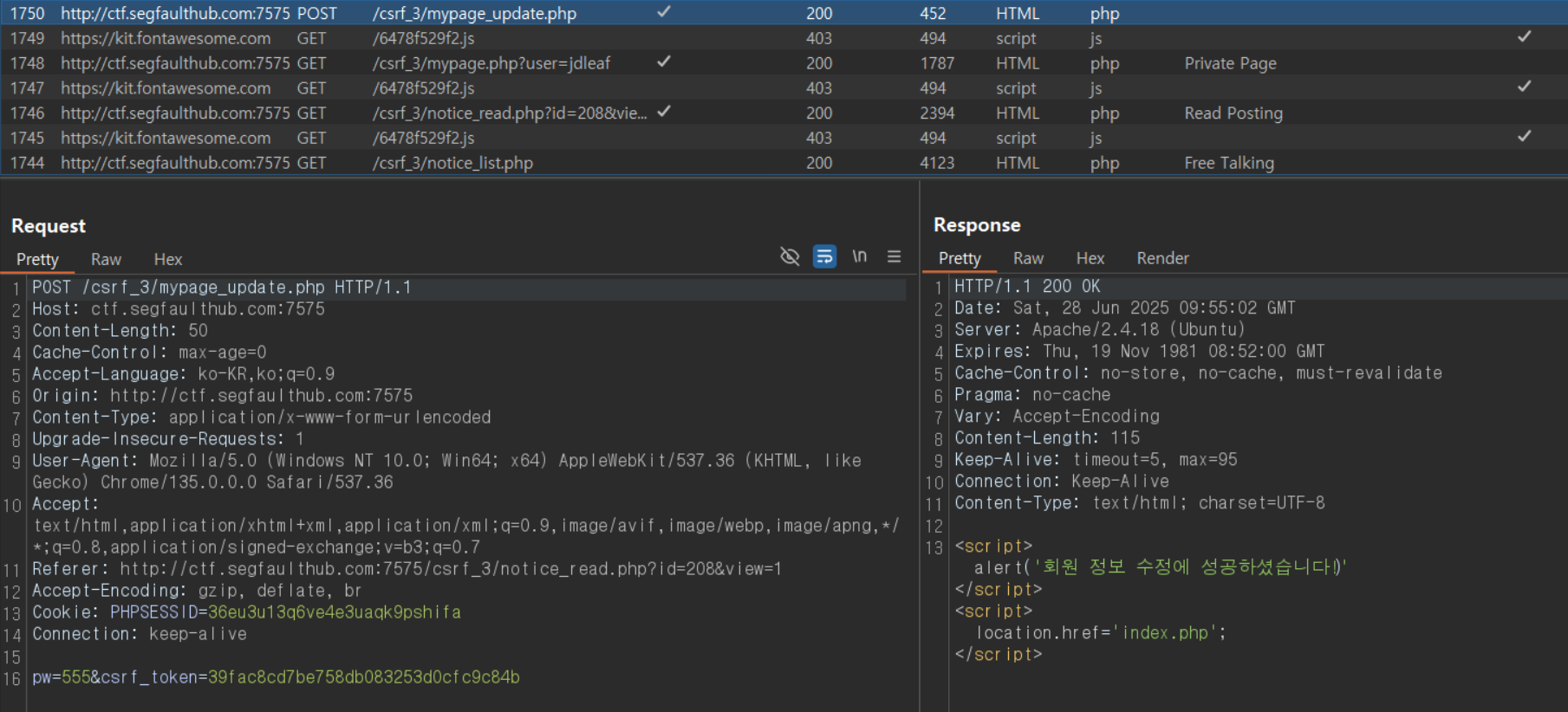Click the right-side checkmark on row 1747
1568x712 pixels.
[1524, 87]
